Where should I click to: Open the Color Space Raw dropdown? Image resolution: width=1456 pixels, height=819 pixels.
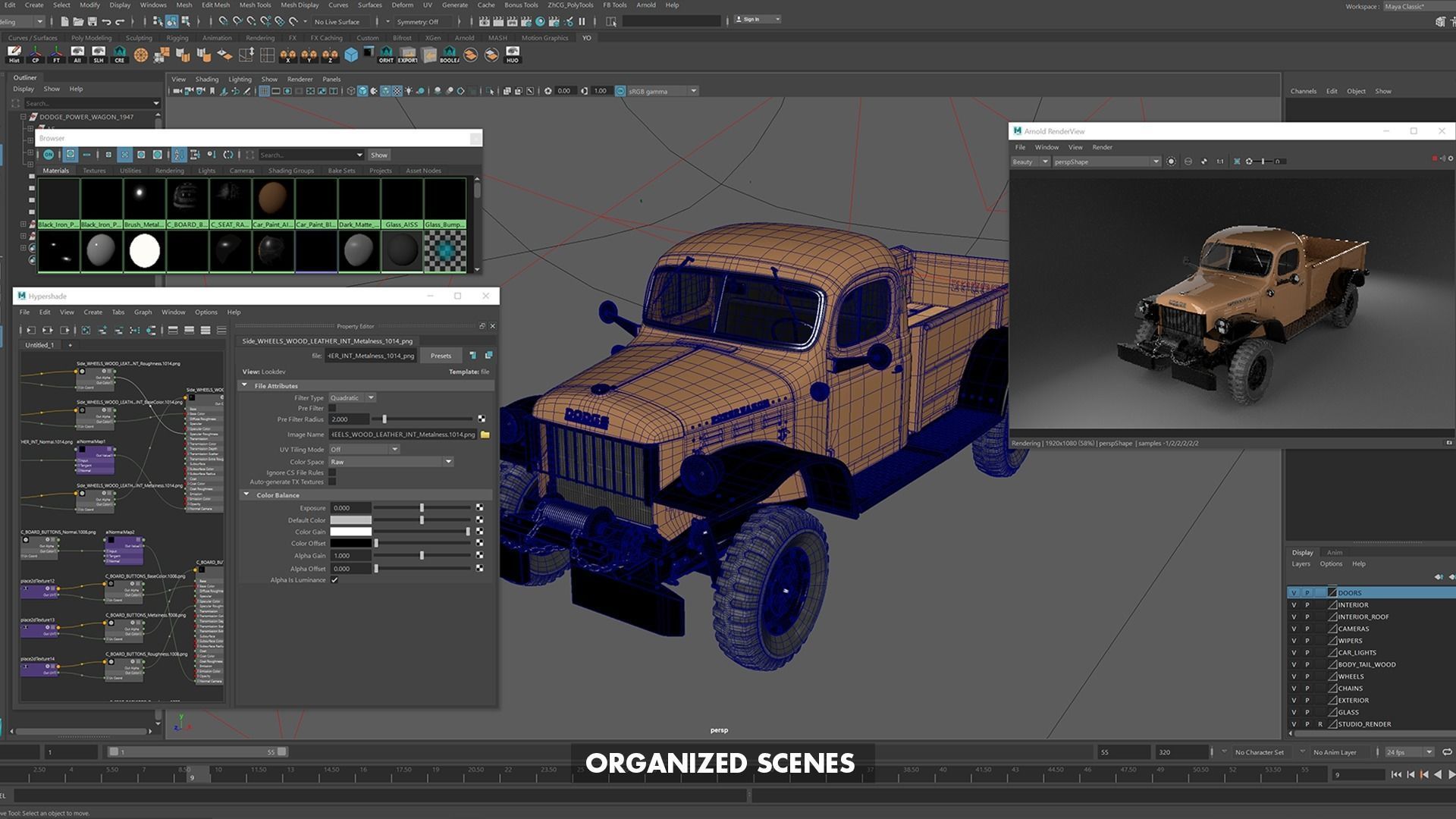point(391,462)
